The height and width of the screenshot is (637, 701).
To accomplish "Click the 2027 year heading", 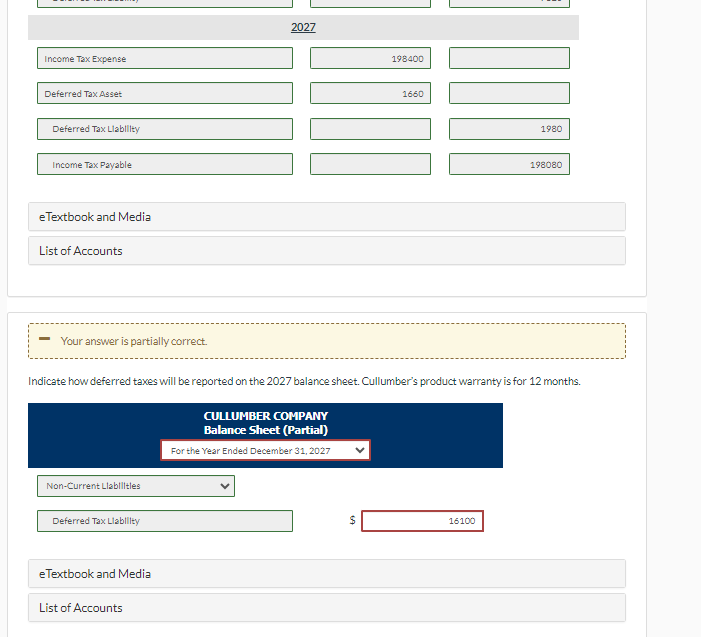I will (x=303, y=27).
